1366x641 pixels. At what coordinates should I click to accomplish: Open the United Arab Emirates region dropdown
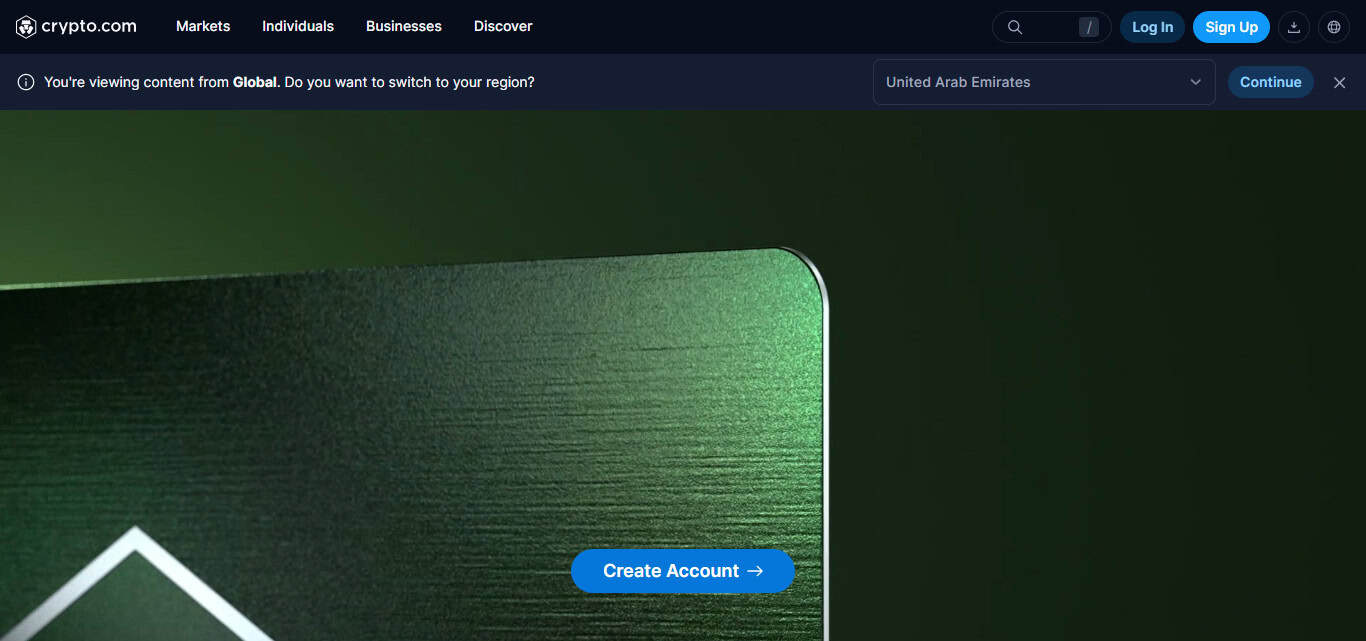point(1044,82)
